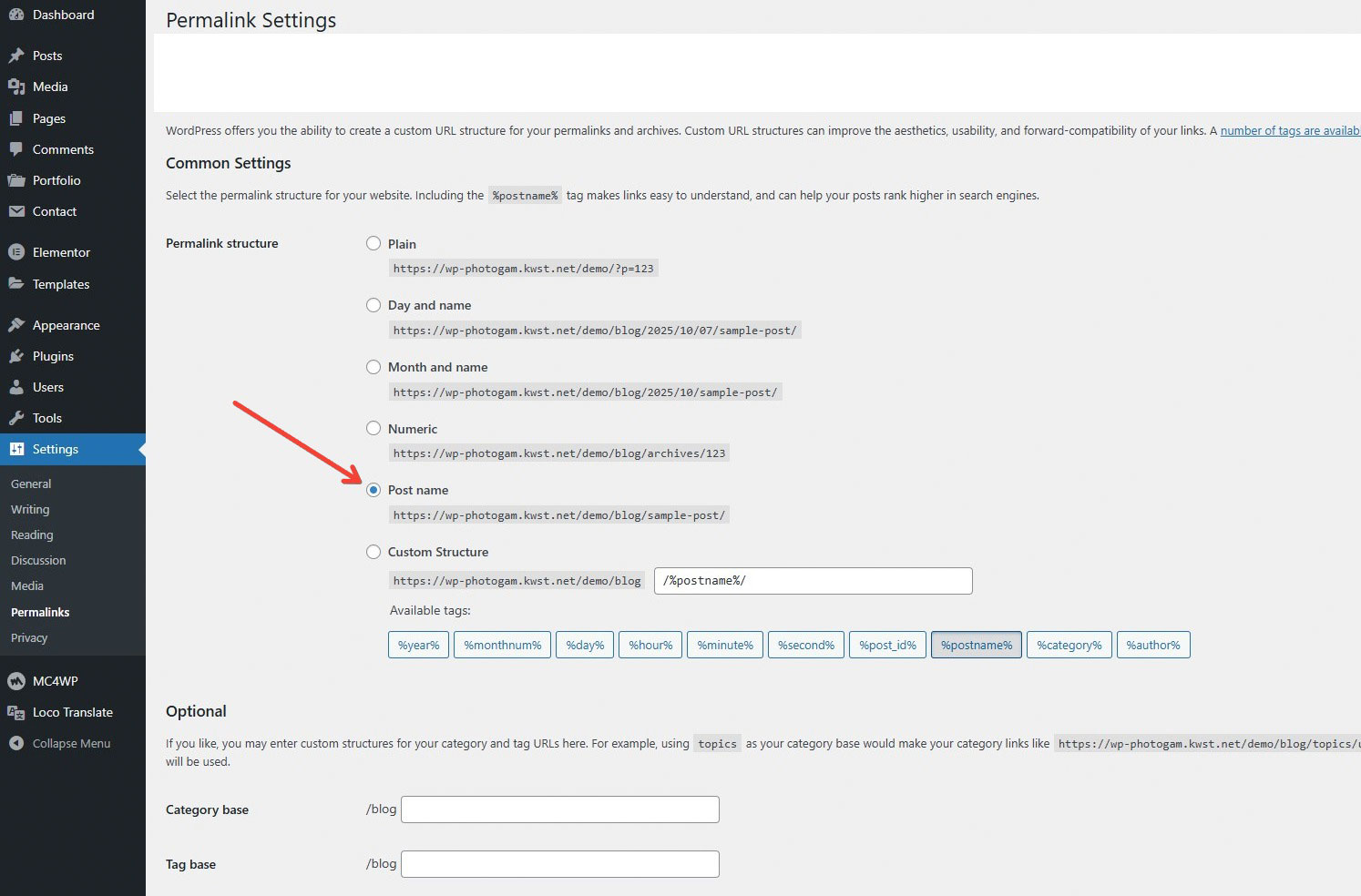
Task: Click the Plugins plug icon
Action: [16, 356]
